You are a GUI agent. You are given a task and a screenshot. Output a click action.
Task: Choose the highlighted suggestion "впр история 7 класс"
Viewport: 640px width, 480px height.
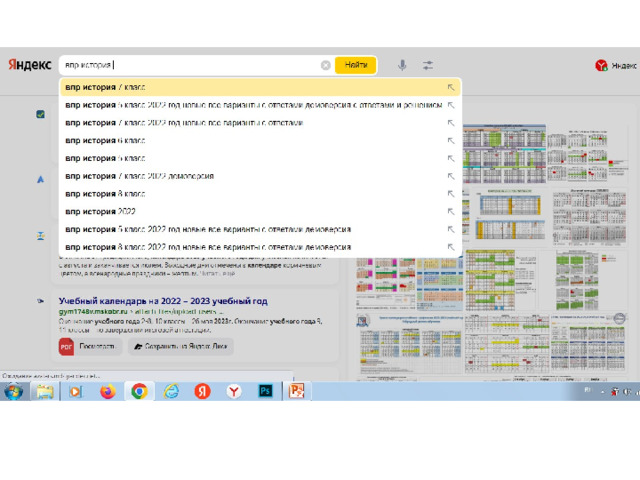[x=260, y=87]
